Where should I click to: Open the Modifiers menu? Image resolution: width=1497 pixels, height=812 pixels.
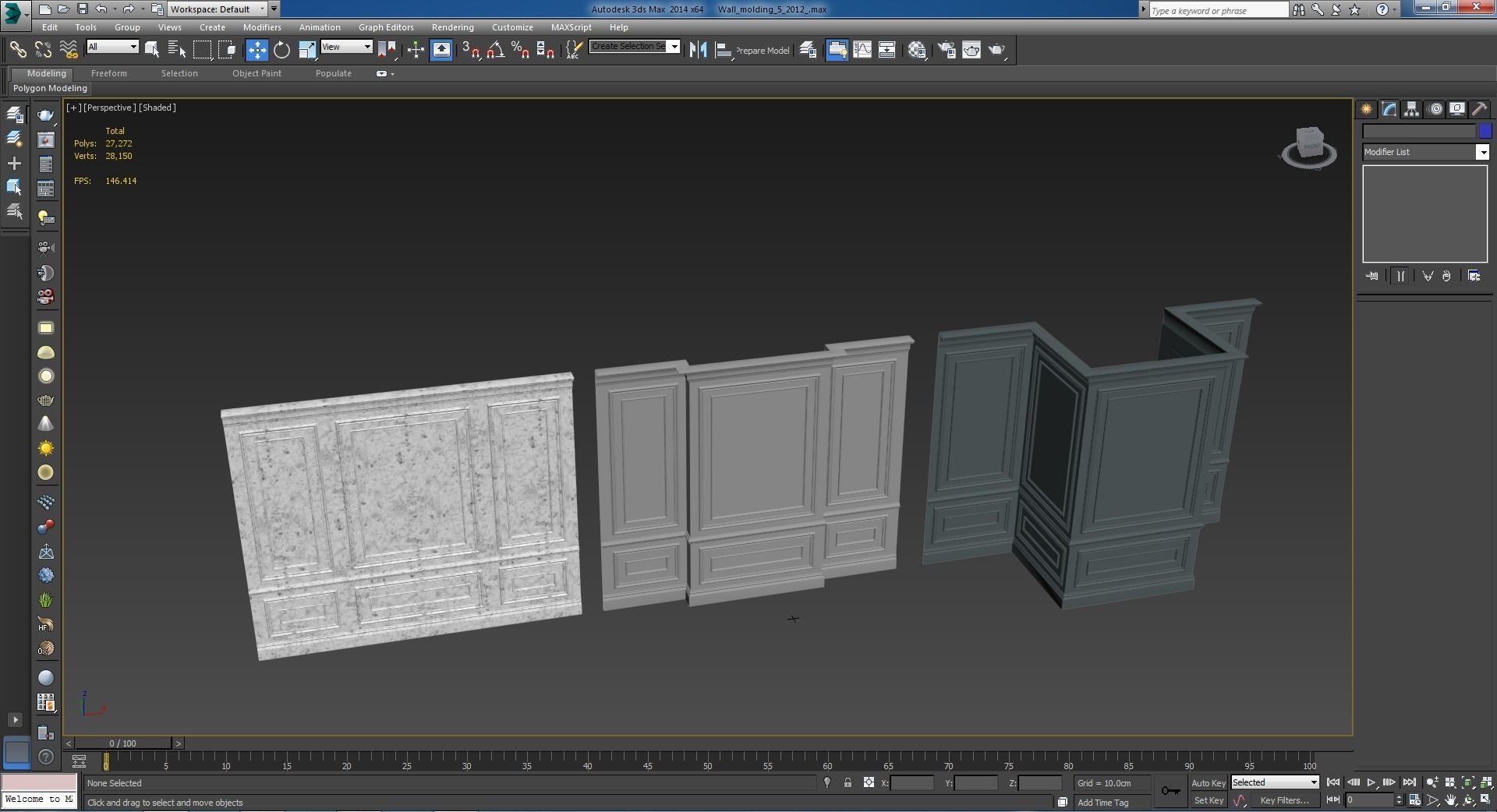tap(262, 27)
